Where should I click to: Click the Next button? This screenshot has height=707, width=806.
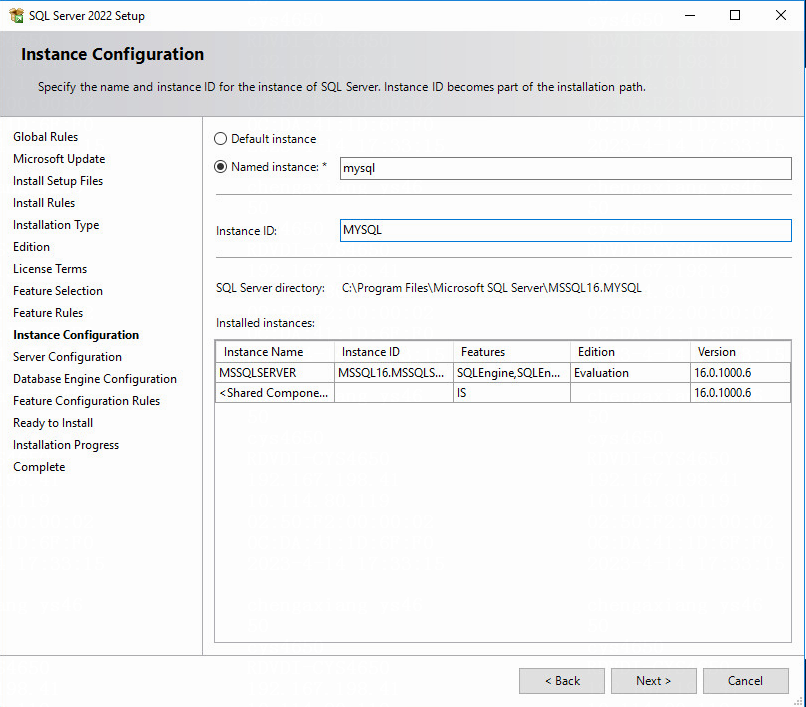click(x=653, y=681)
